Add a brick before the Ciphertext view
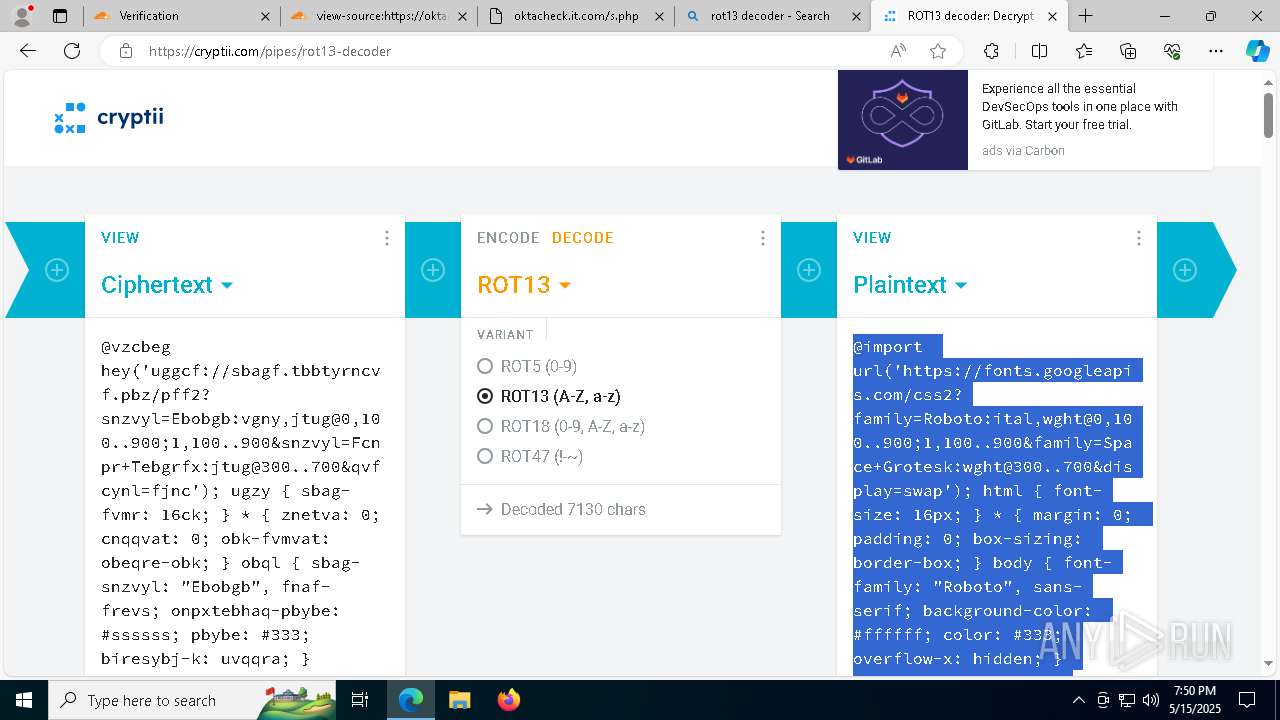This screenshot has width=1280, height=720. 57,270
